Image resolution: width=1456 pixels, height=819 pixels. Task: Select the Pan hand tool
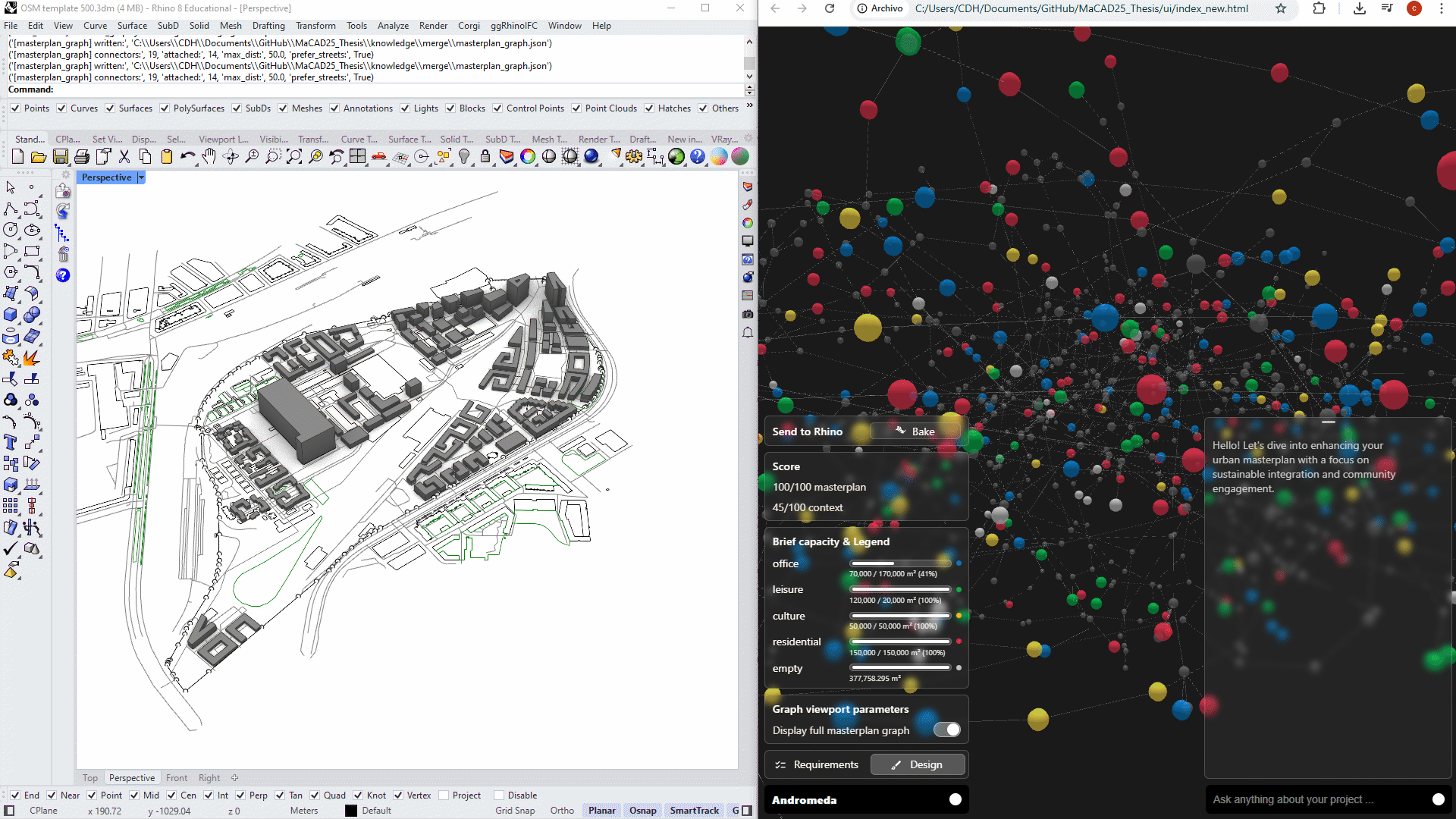[x=209, y=157]
